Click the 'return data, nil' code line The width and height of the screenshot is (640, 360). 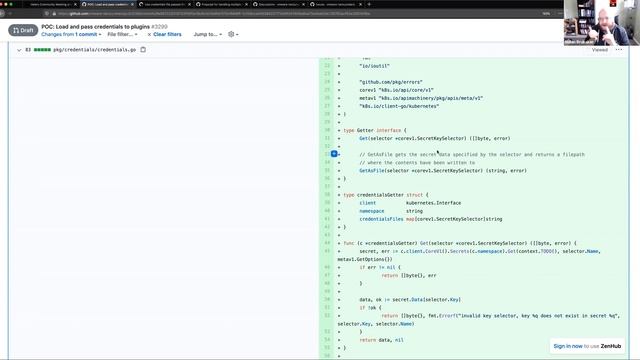[381, 340]
